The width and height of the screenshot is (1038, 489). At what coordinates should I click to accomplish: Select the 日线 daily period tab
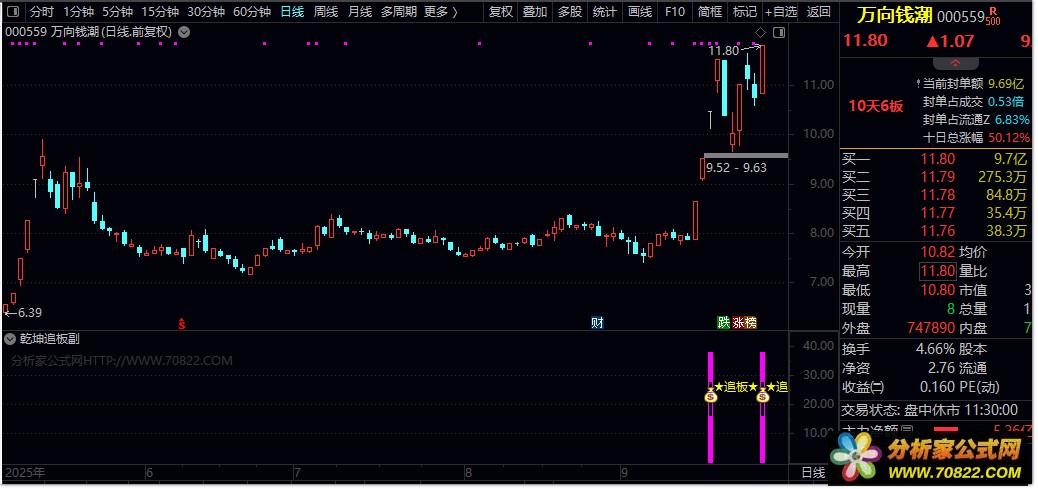coord(293,12)
